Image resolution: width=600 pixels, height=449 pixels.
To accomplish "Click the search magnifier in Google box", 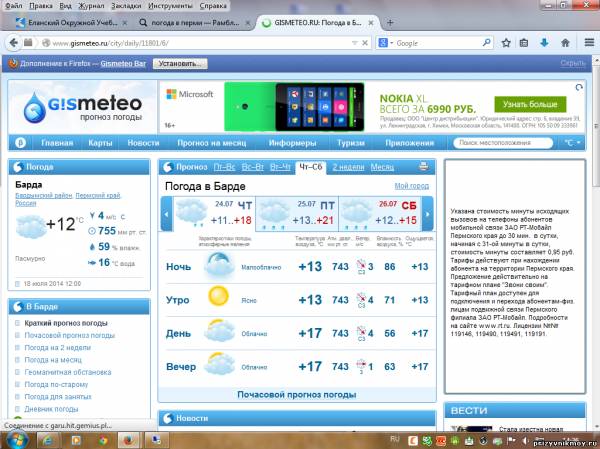I will pyautogui.click(x=486, y=42).
